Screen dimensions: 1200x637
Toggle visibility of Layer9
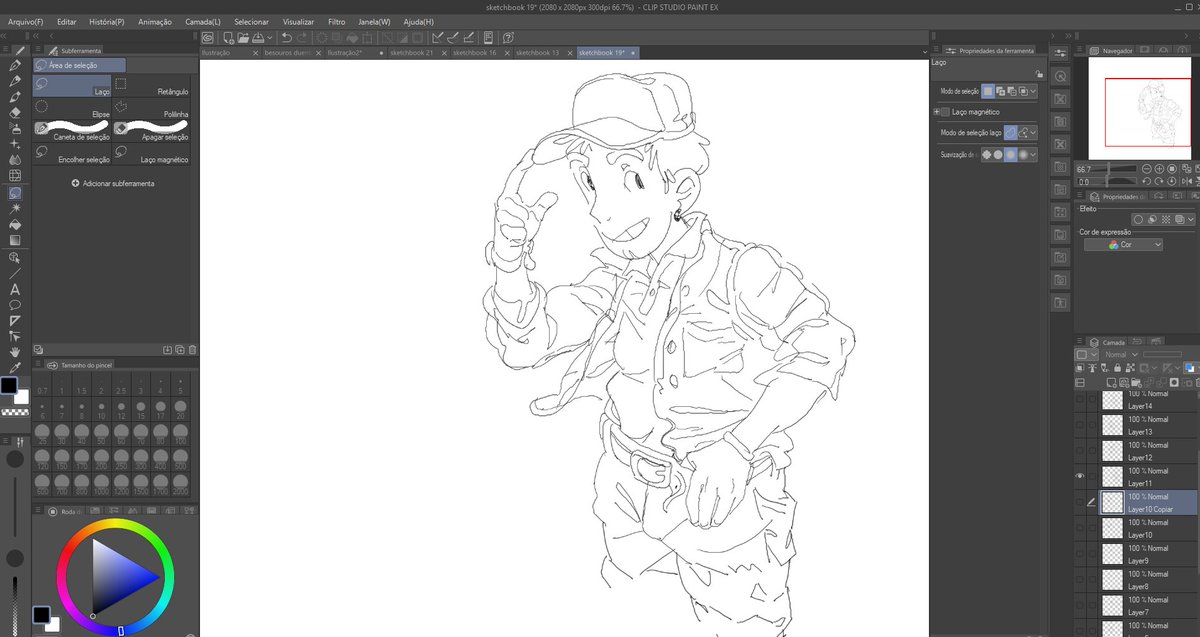pos(1080,554)
